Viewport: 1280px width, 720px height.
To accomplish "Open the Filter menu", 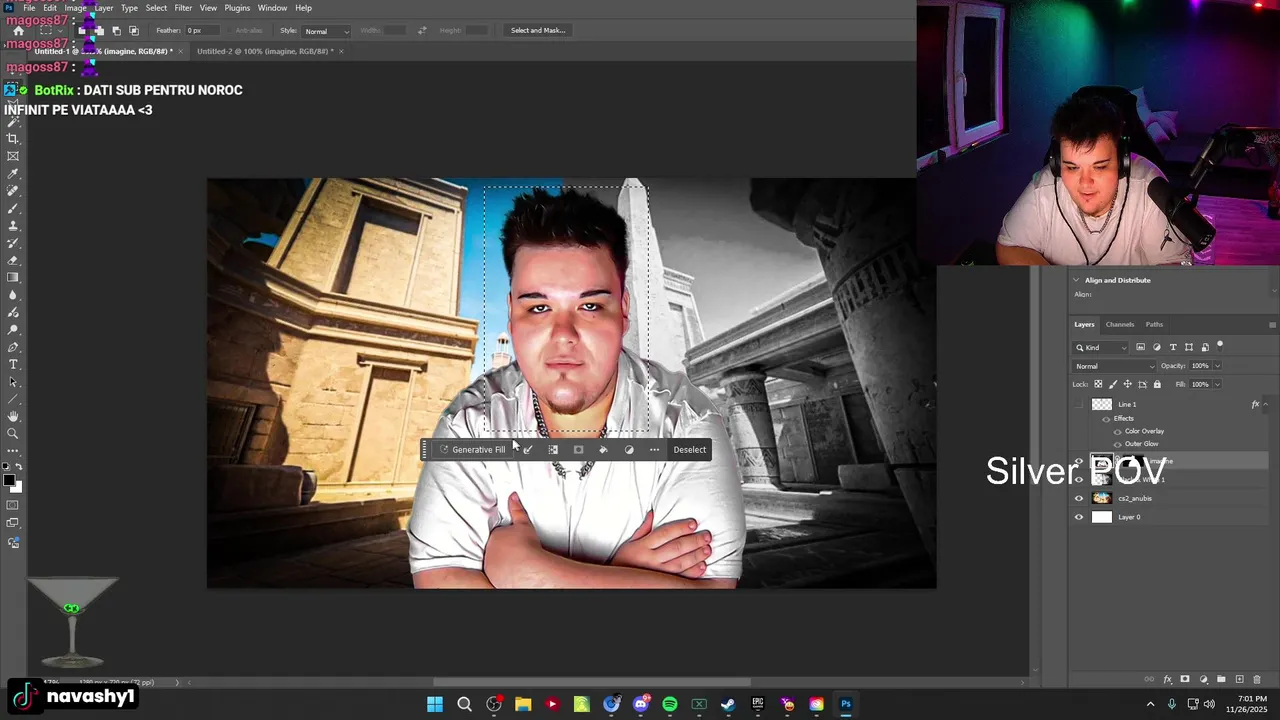I will click(183, 8).
